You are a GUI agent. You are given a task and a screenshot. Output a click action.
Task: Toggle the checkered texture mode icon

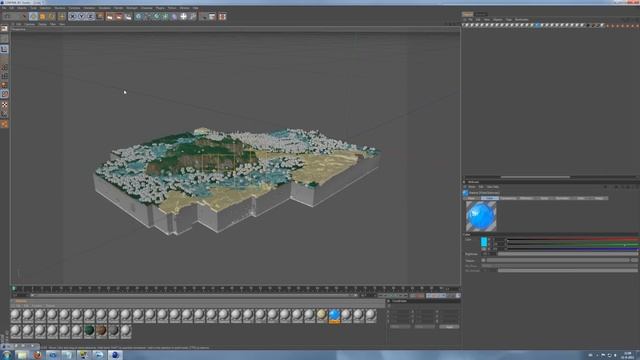point(4,105)
